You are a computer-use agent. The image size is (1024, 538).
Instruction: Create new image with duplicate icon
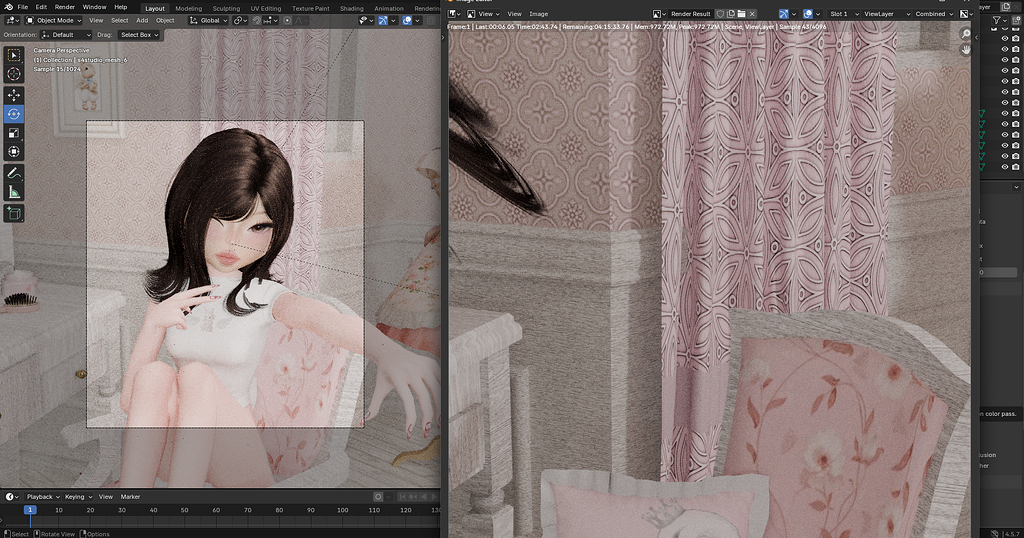pos(731,14)
